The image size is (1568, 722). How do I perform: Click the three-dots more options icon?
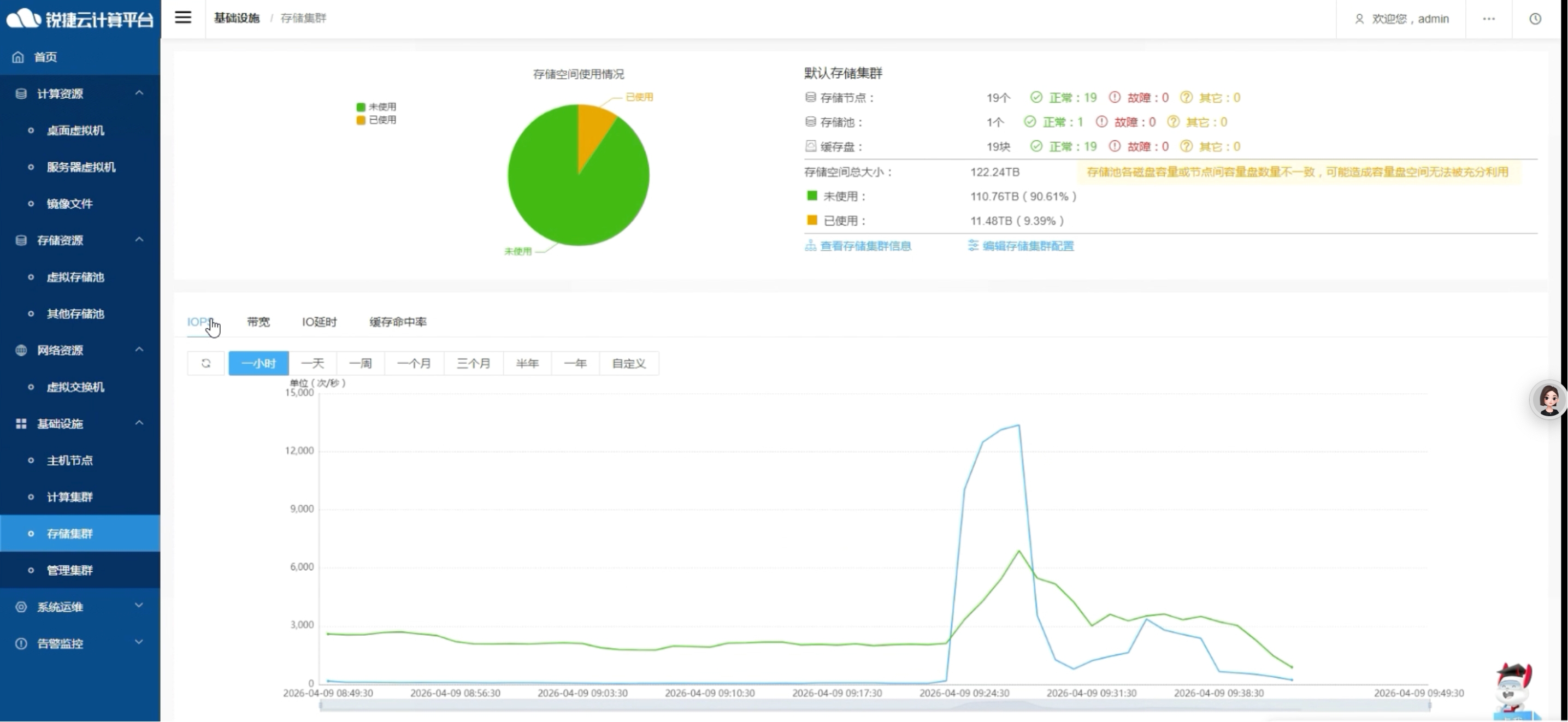click(1489, 19)
